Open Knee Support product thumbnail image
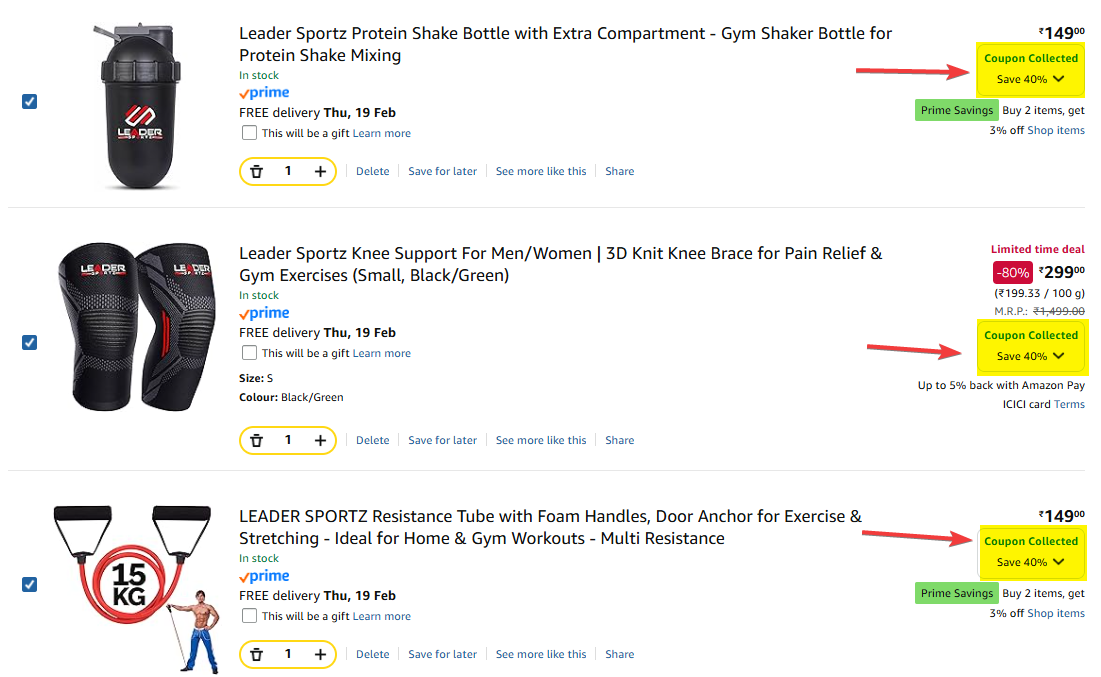 click(135, 327)
